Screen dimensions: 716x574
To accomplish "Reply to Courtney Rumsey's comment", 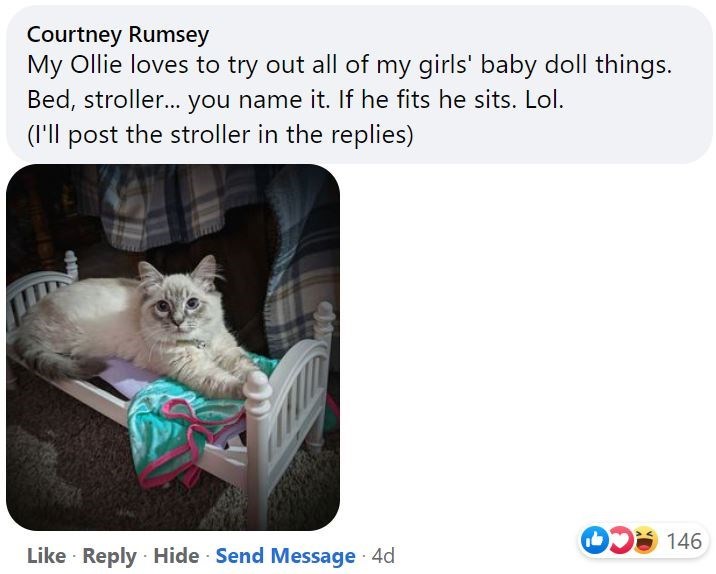I will click(109, 555).
